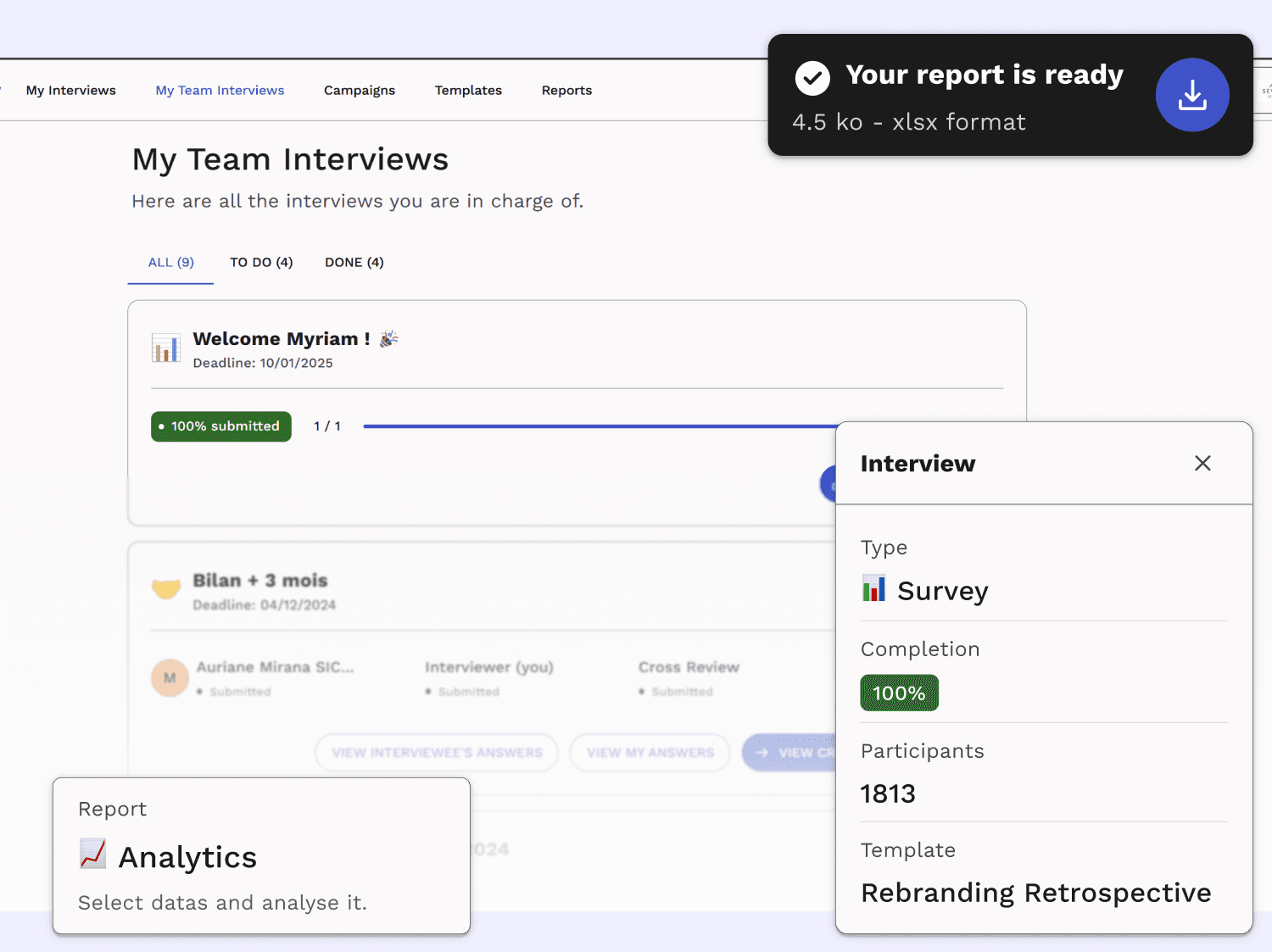Click Deadline: 04/12/2024 text
This screenshot has height=952, width=1272.
click(265, 604)
